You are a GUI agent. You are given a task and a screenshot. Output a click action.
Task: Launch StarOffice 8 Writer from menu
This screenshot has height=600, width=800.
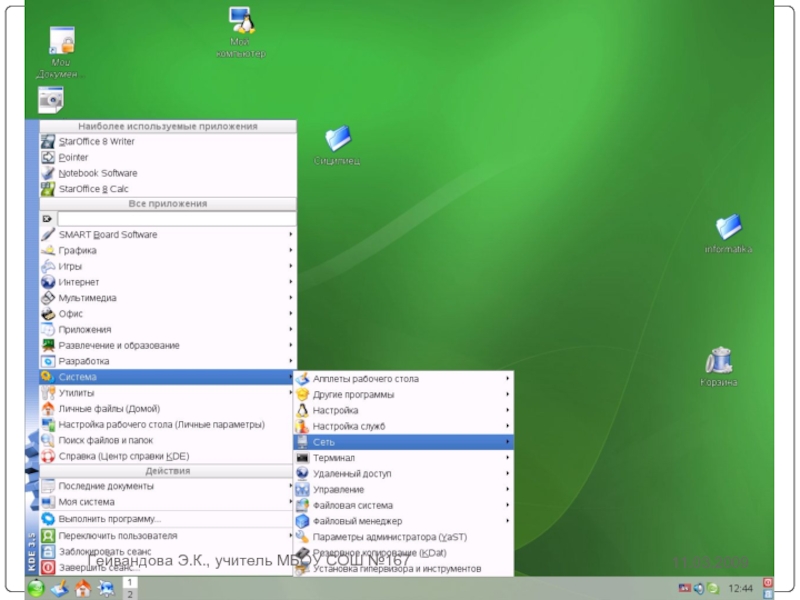click(96, 142)
